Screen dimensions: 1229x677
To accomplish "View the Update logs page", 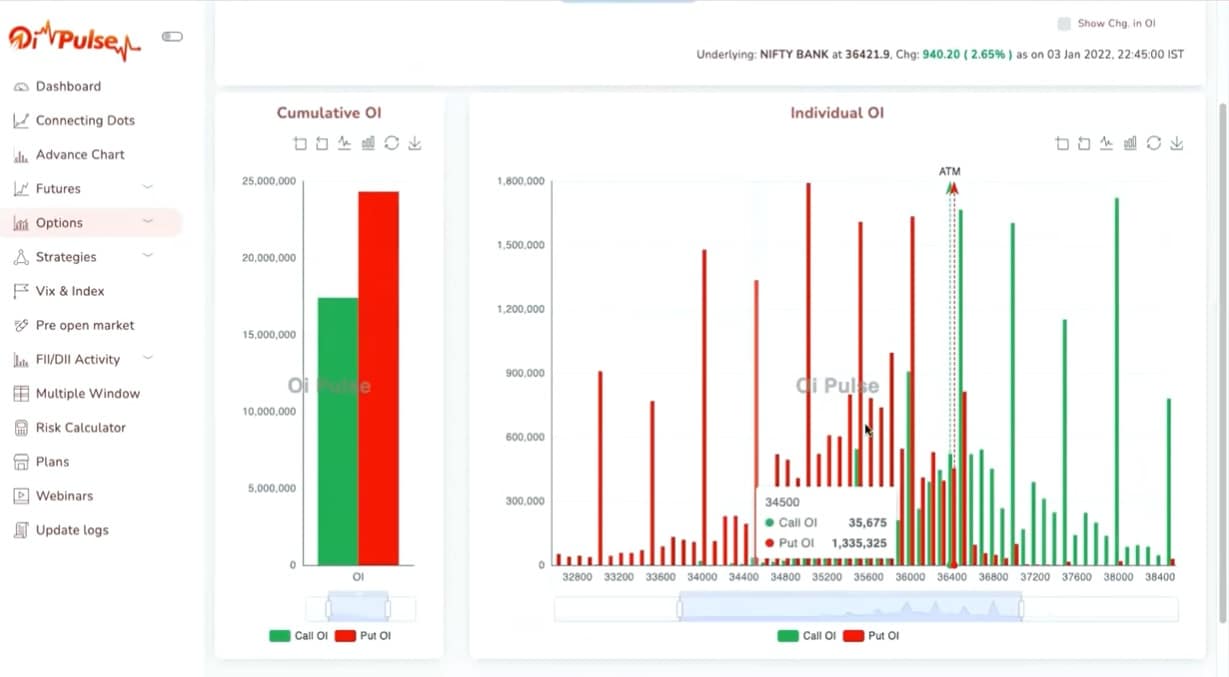I will pyautogui.click(x=75, y=529).
